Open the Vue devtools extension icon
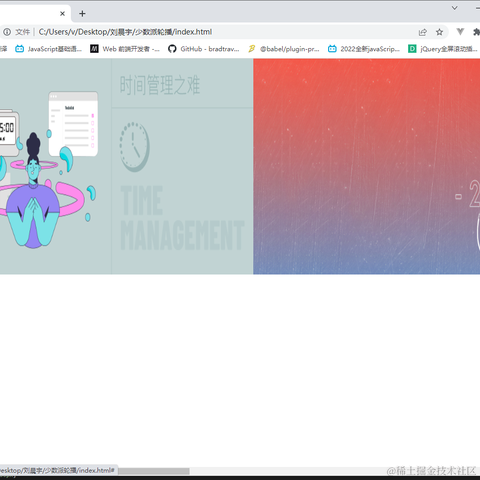The image size is (480, 480). click(460, 32)
